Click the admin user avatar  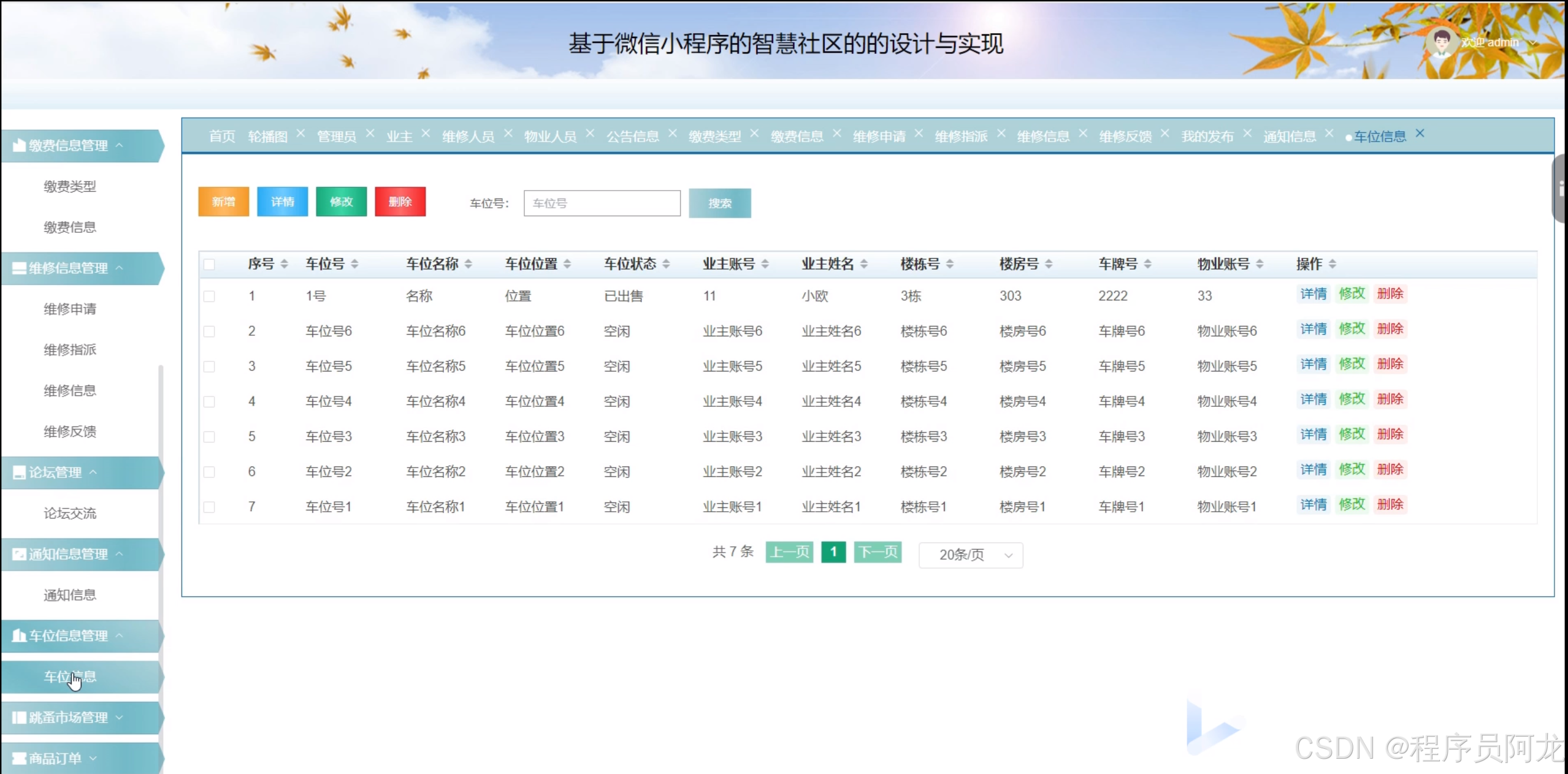pyautogui.click(x=1440, y=42)
